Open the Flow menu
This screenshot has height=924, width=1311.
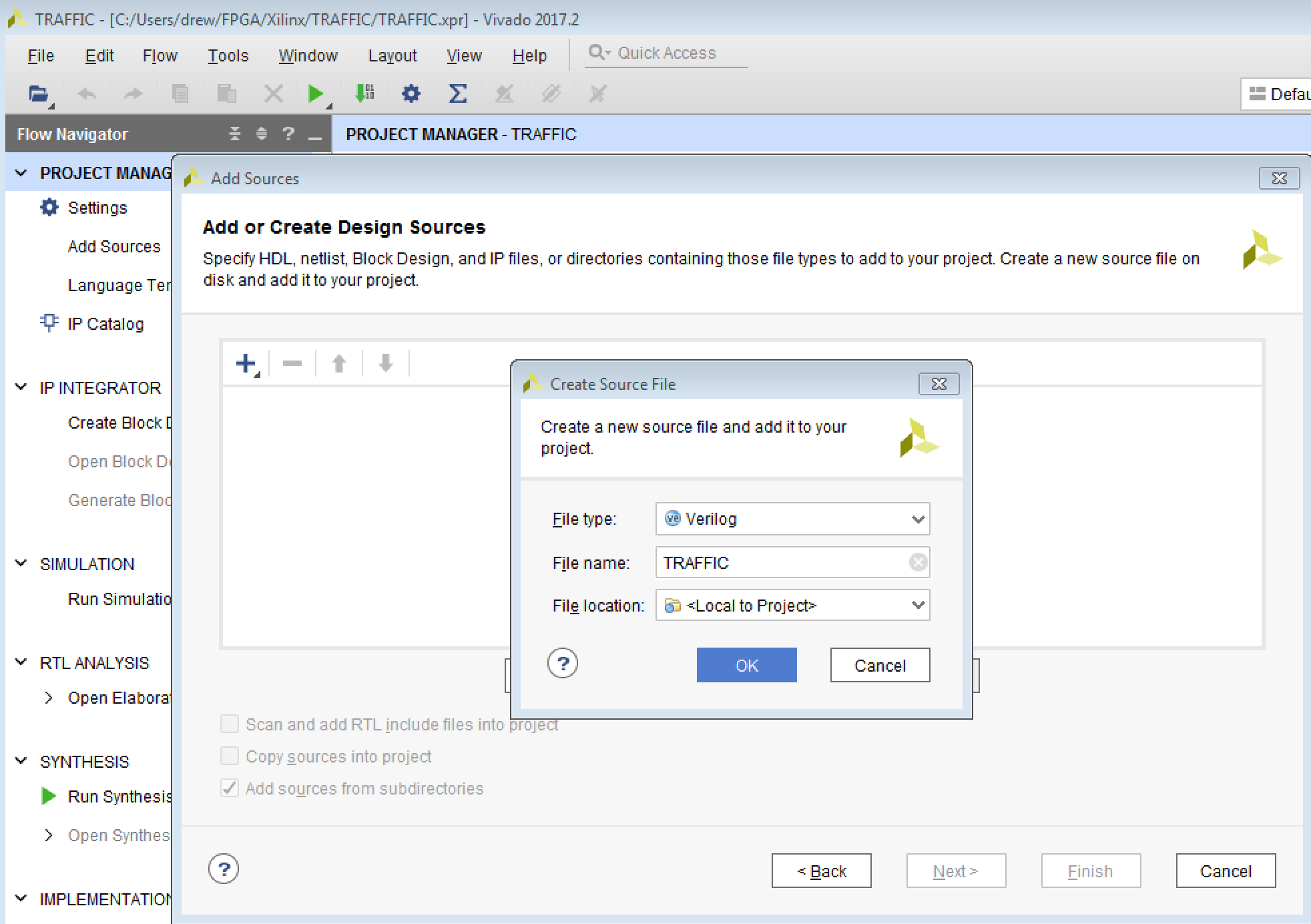point(160,55)
